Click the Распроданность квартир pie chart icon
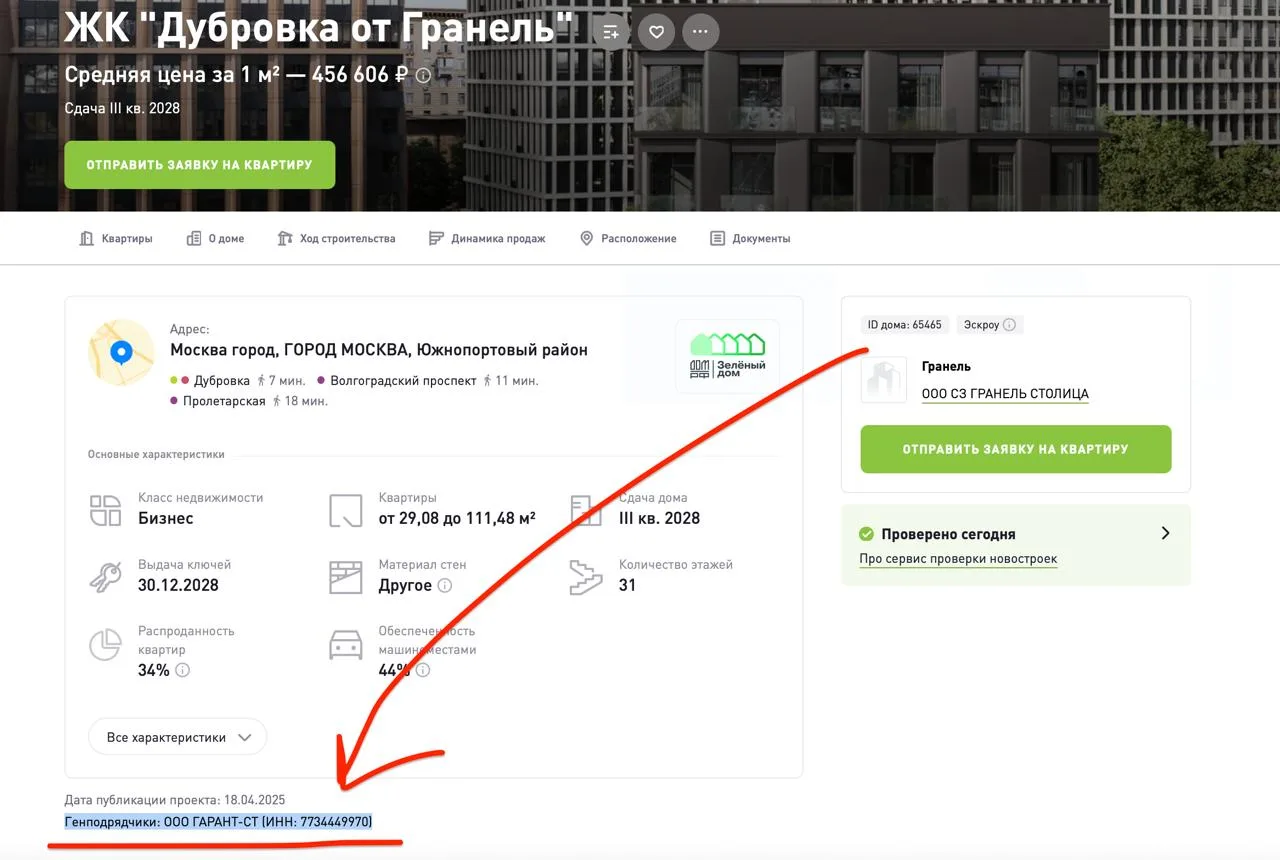1280x860 pixels. click(x=105, y=645)
